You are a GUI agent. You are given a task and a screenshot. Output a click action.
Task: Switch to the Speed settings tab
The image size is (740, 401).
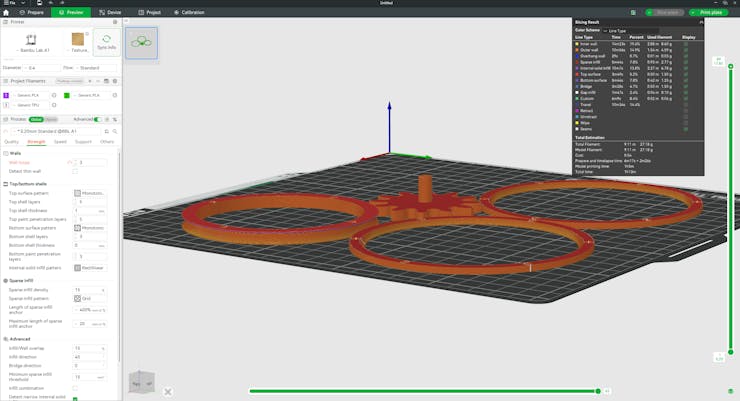tap(60, 142)
